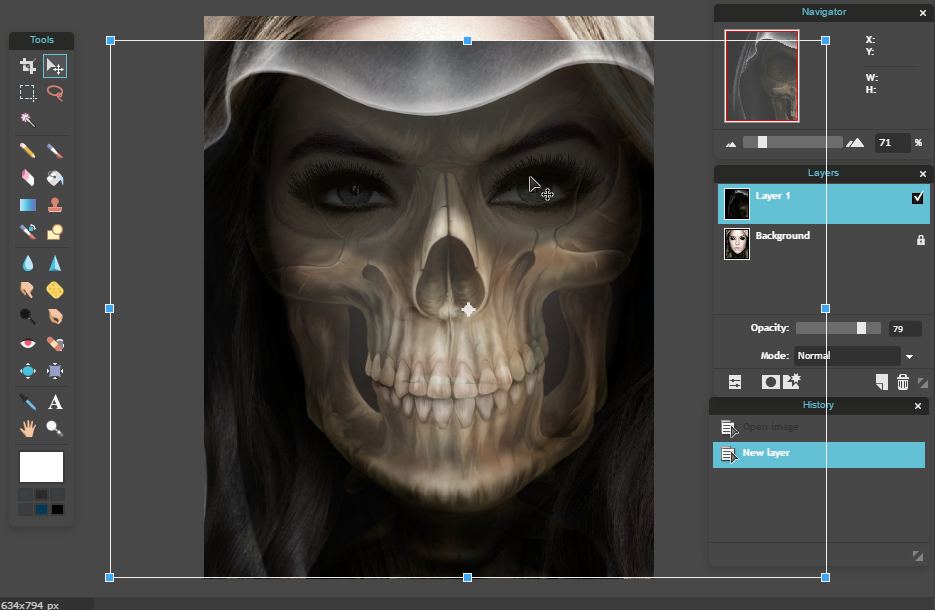Click the Opacity value field showing 79
Screen dimensions: 935x610
pyautogui.click(x=905, y=329)
